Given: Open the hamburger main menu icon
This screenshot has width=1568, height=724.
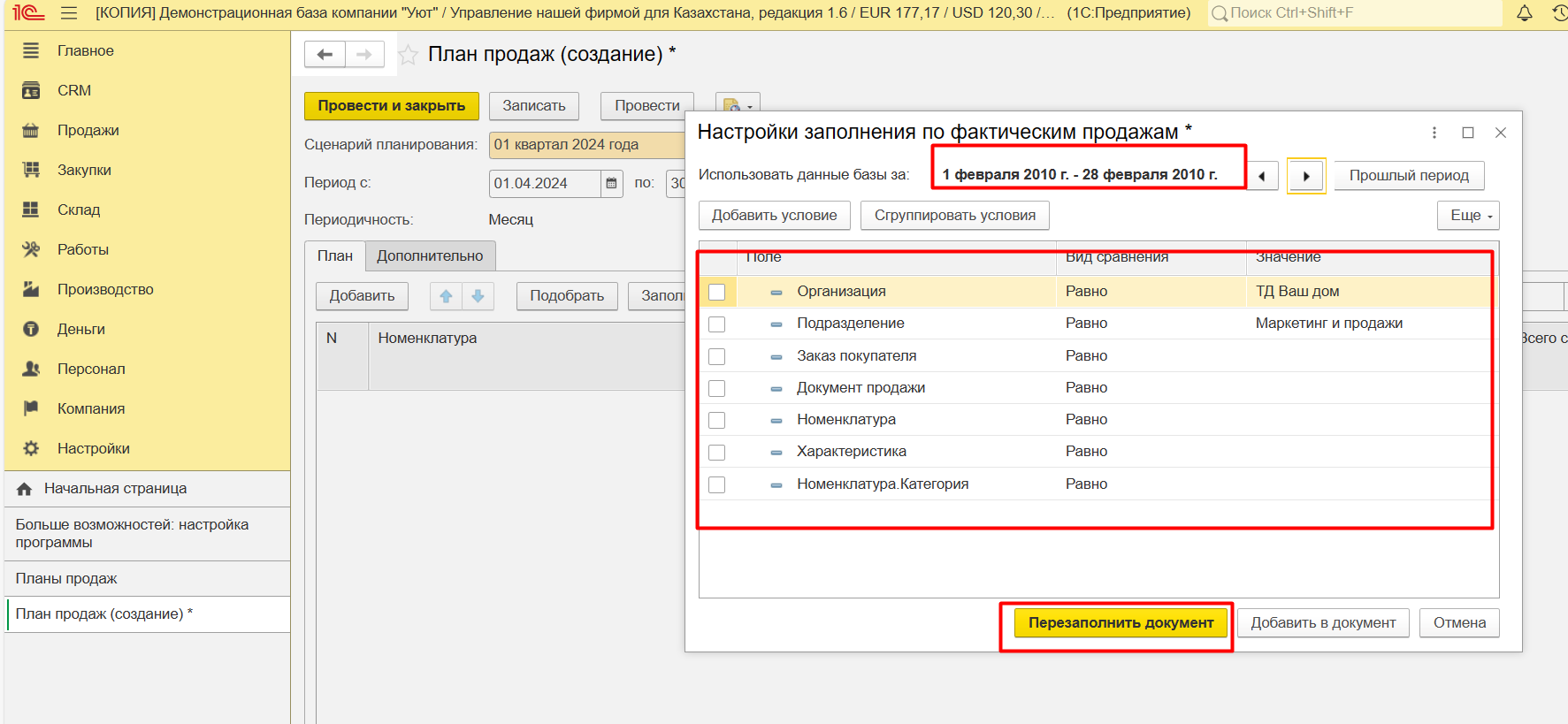Looking at the screenshot, I should [69, 13].
